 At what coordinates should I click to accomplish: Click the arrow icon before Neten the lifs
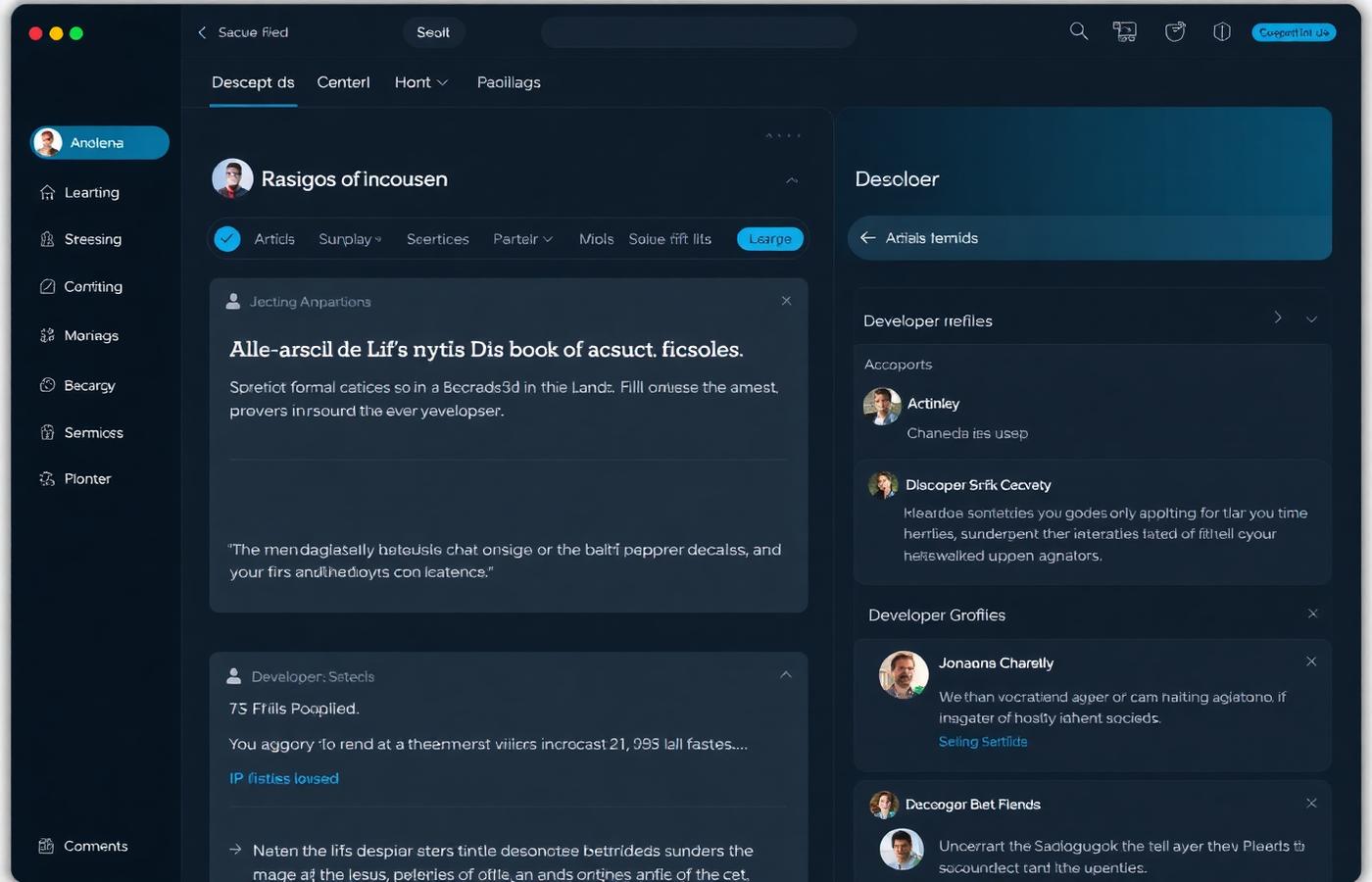235,850
